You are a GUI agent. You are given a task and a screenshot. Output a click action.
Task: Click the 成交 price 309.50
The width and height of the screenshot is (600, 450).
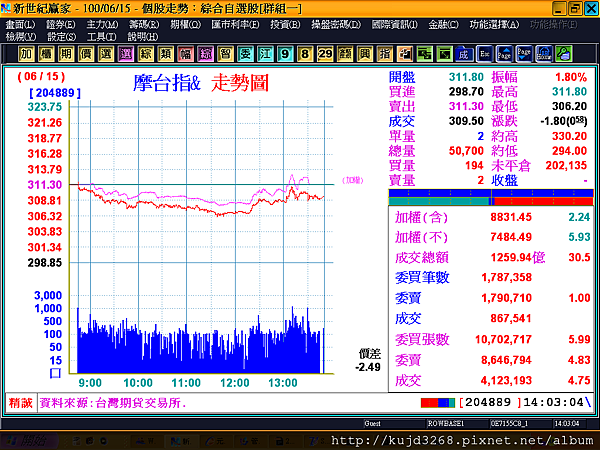pos(466,121)
